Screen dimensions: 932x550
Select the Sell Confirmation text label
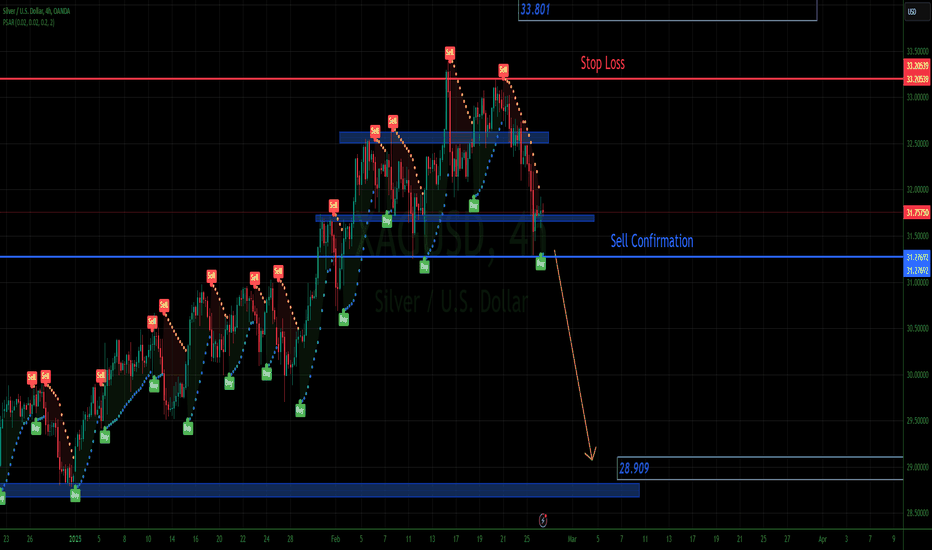point(651,241)
